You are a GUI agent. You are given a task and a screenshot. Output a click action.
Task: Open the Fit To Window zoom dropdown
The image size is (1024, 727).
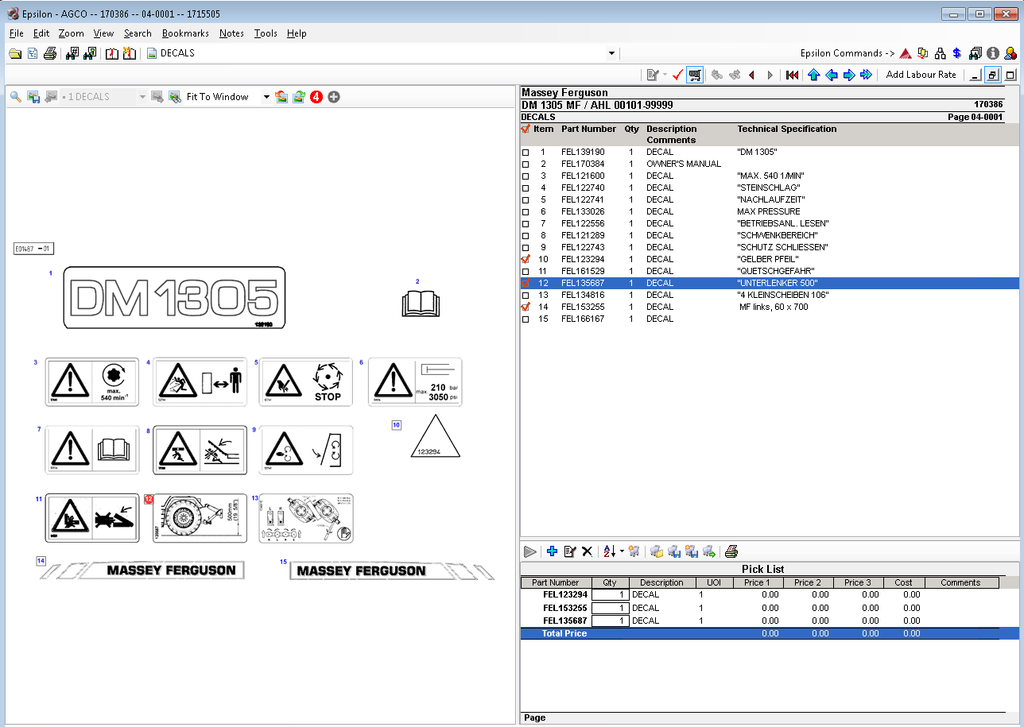click(x=266, y=97)
